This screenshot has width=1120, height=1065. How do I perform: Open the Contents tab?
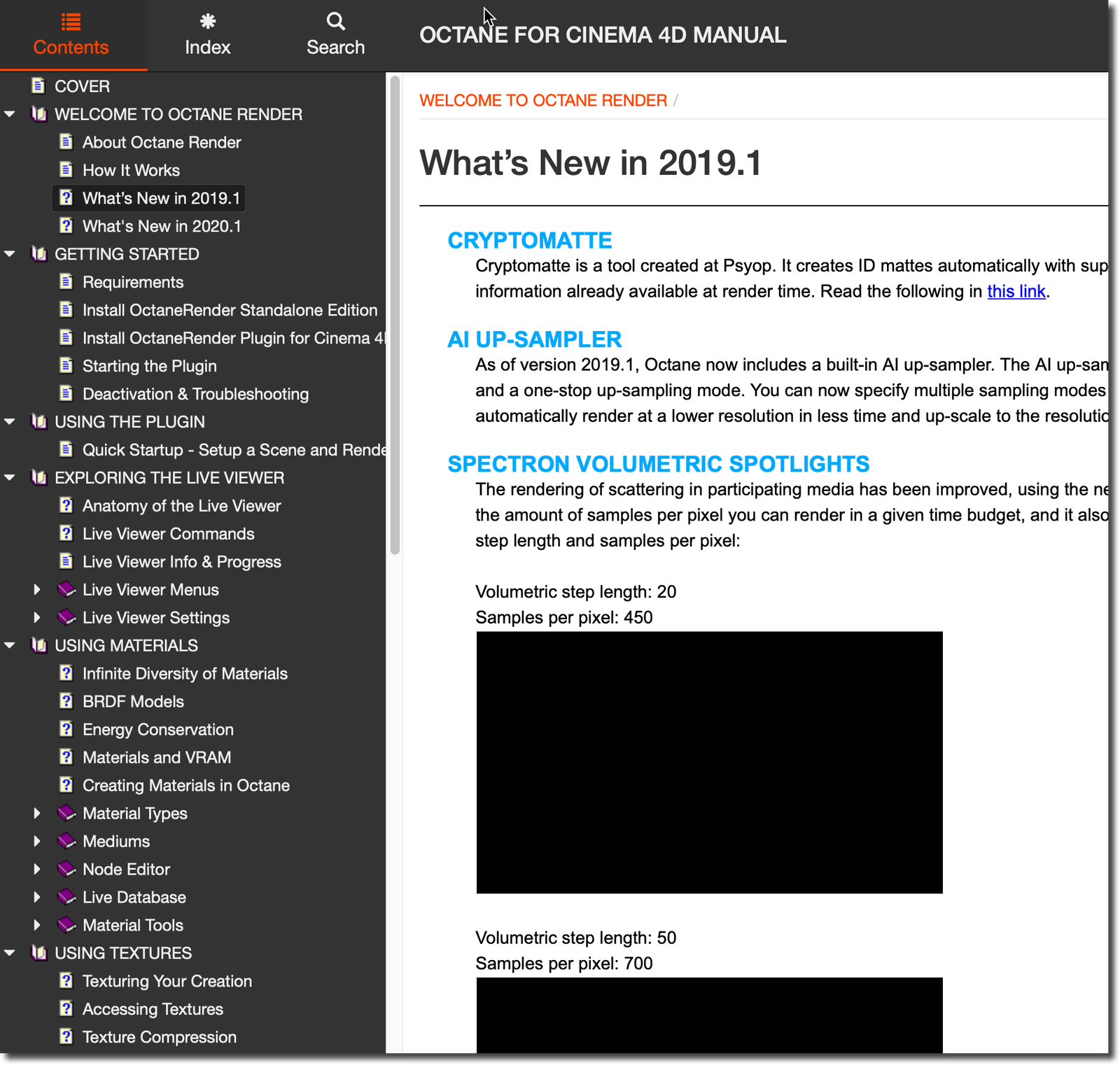coord(71,35)
